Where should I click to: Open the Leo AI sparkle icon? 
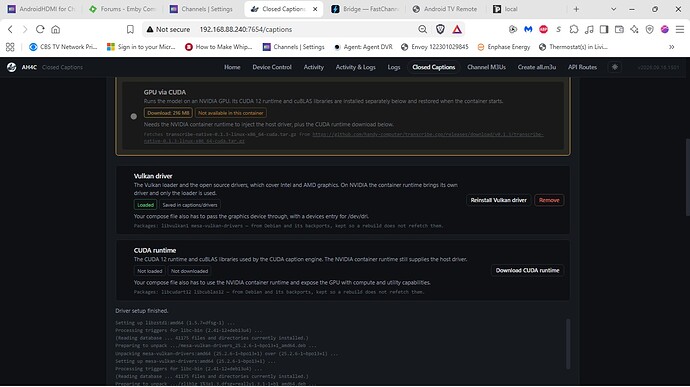click(634, 29)
